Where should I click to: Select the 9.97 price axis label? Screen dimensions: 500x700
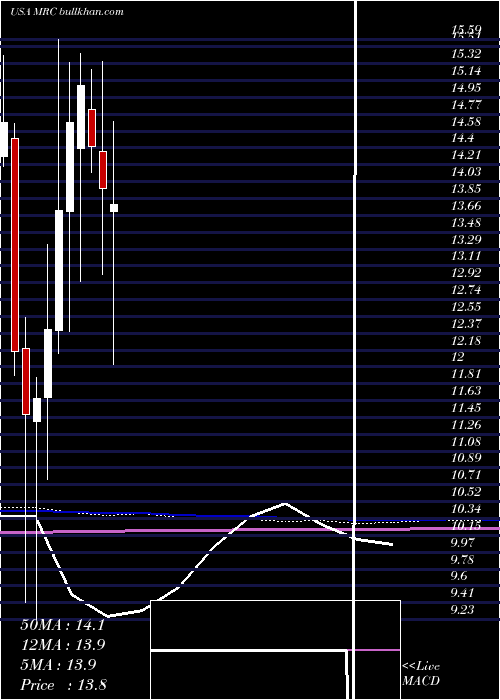(x=462, y=543)
